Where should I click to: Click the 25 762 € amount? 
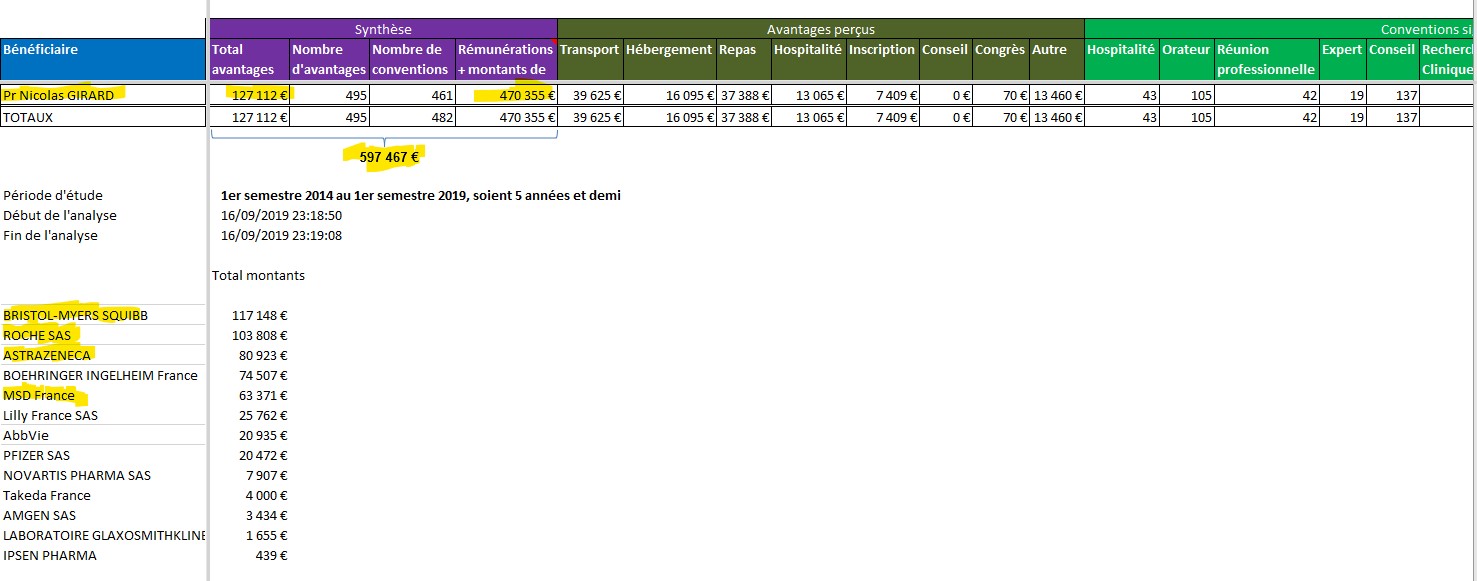(263, 415)
